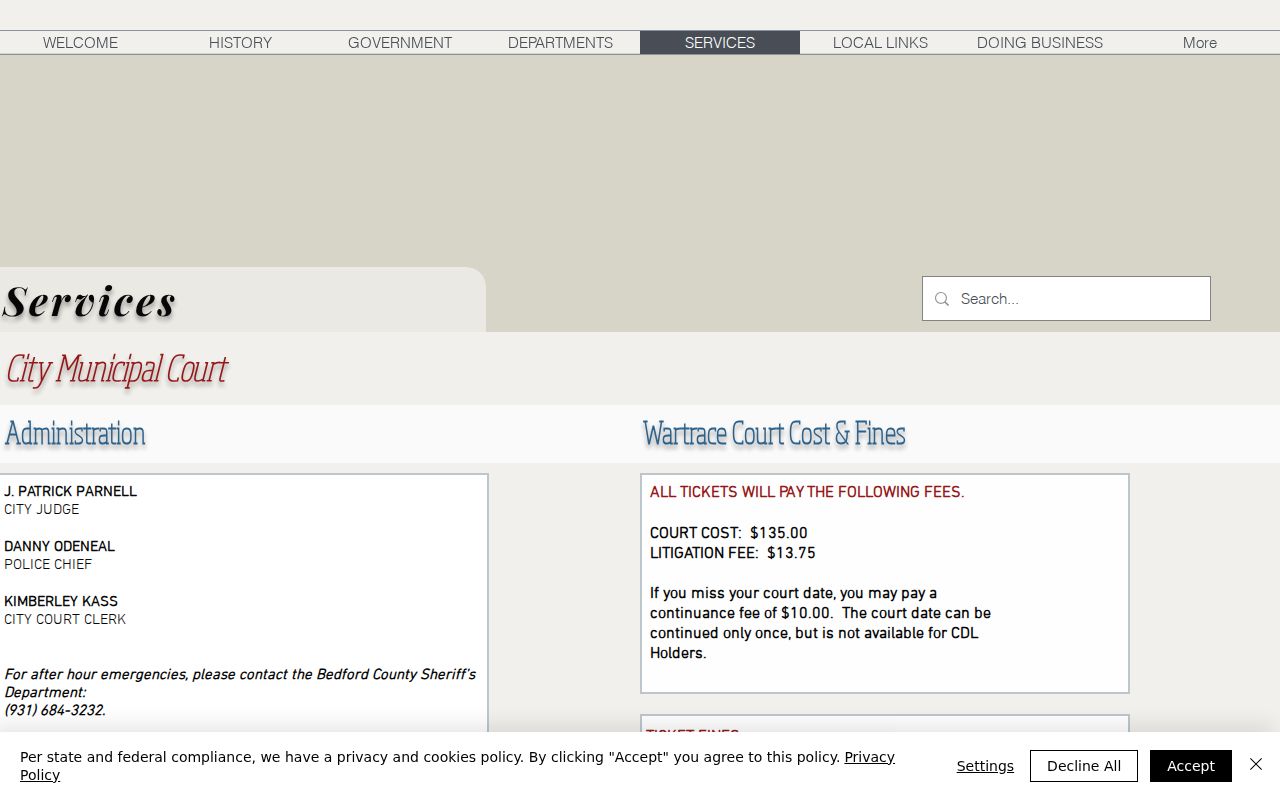Visit the DOING BUSINESS page
Image resolution: width=1280 pixels, height=800 pixels.
point(1040,42)
